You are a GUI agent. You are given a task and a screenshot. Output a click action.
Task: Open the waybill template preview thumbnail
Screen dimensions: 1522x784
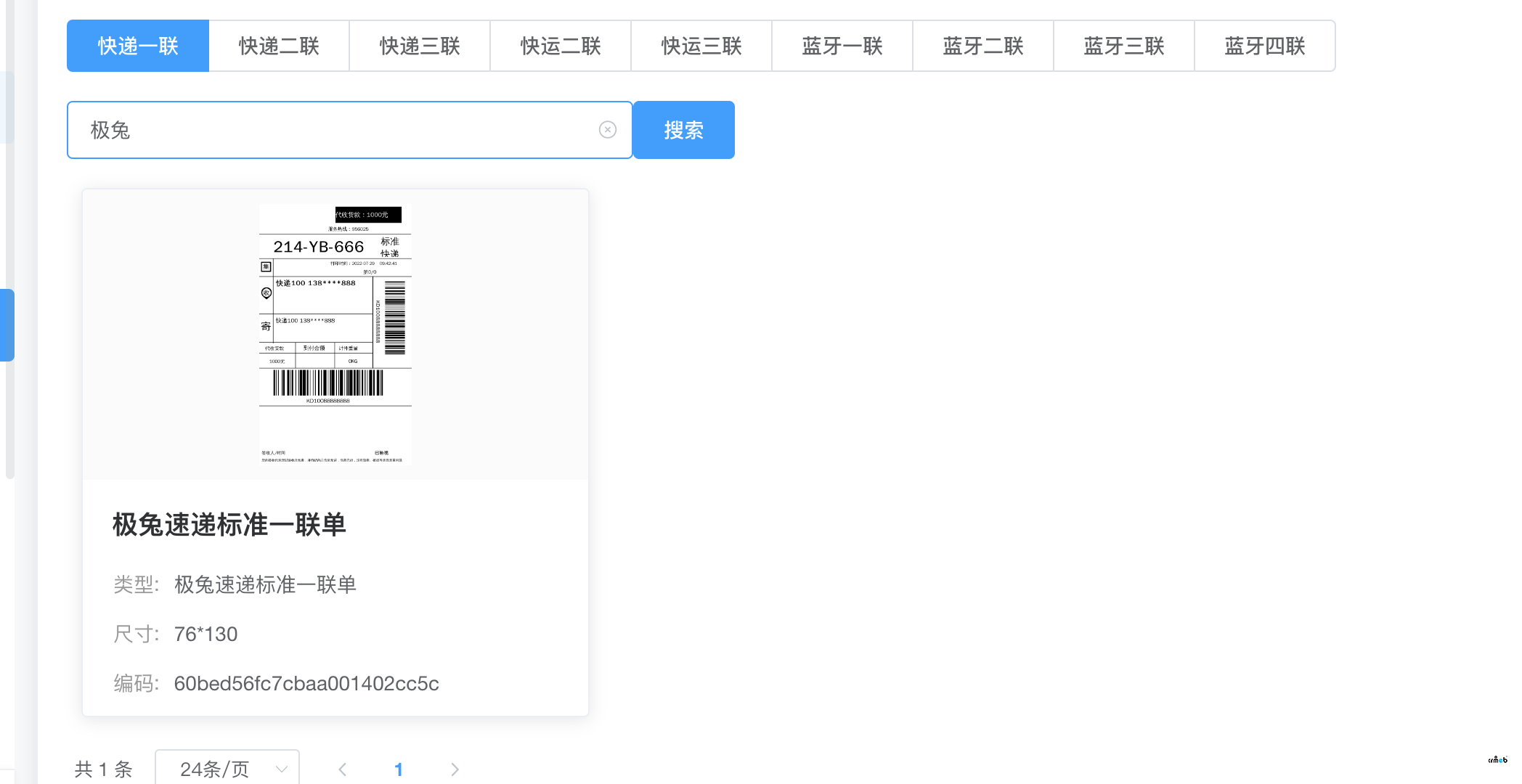[x=335, y=335]
